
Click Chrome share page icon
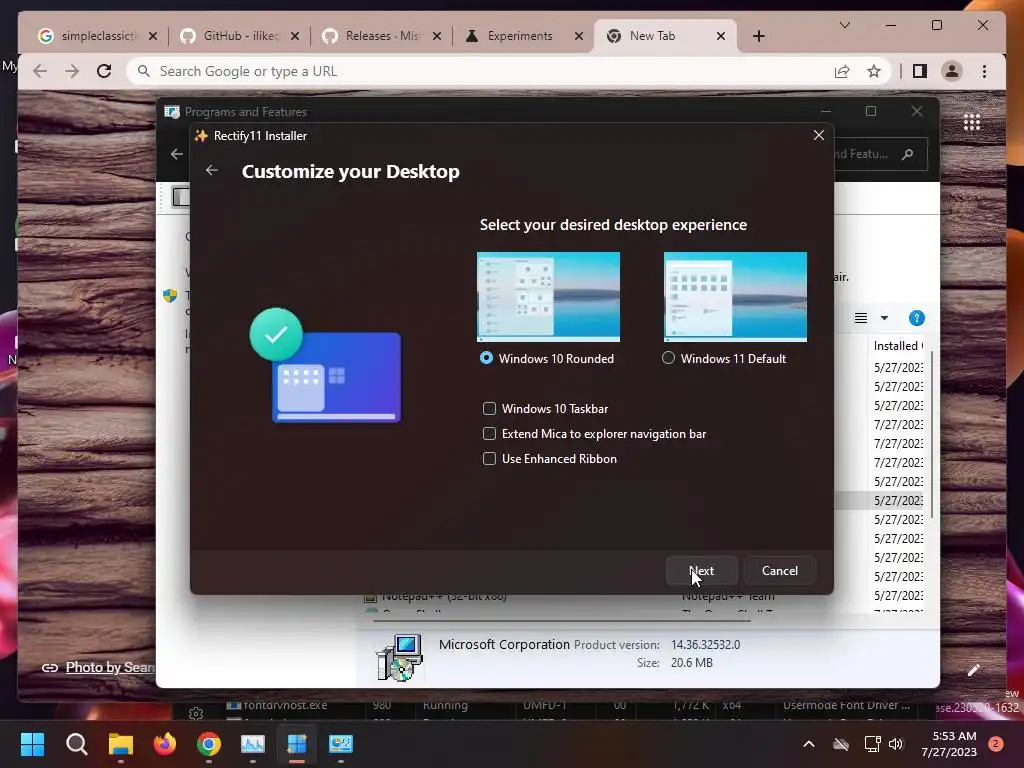842,71
